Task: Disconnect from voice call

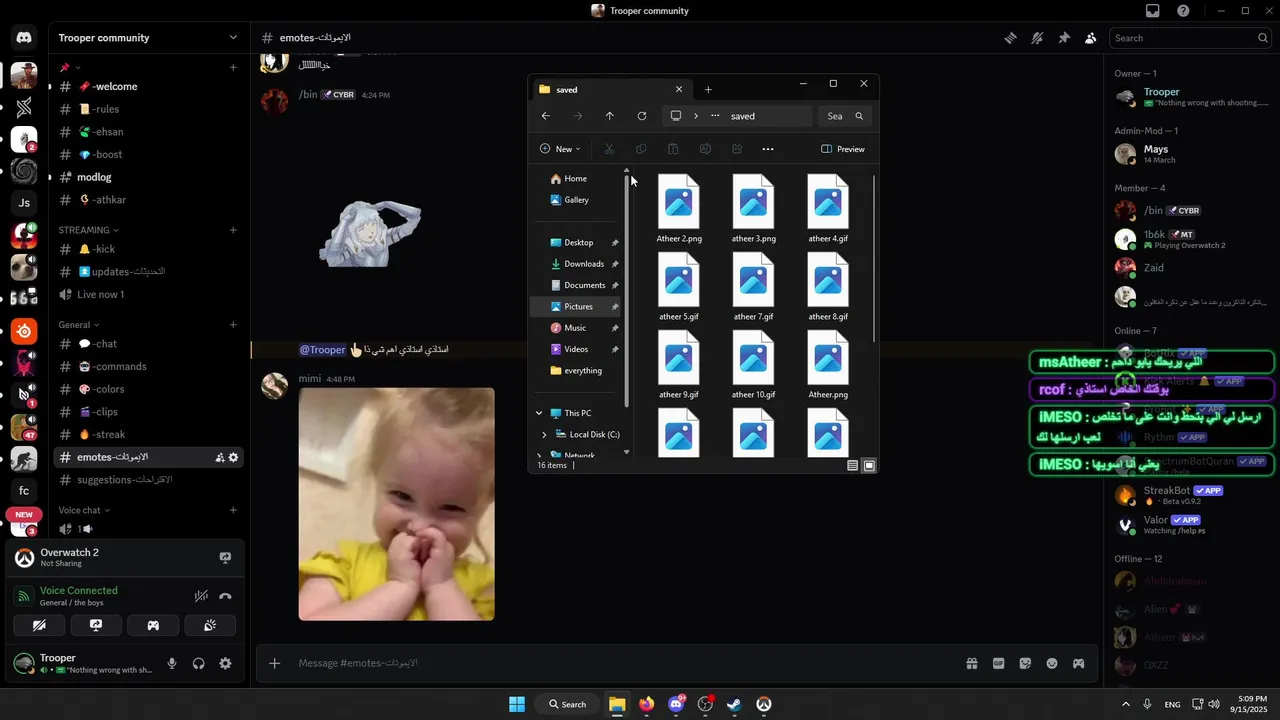Action: [x=225, y=596]
